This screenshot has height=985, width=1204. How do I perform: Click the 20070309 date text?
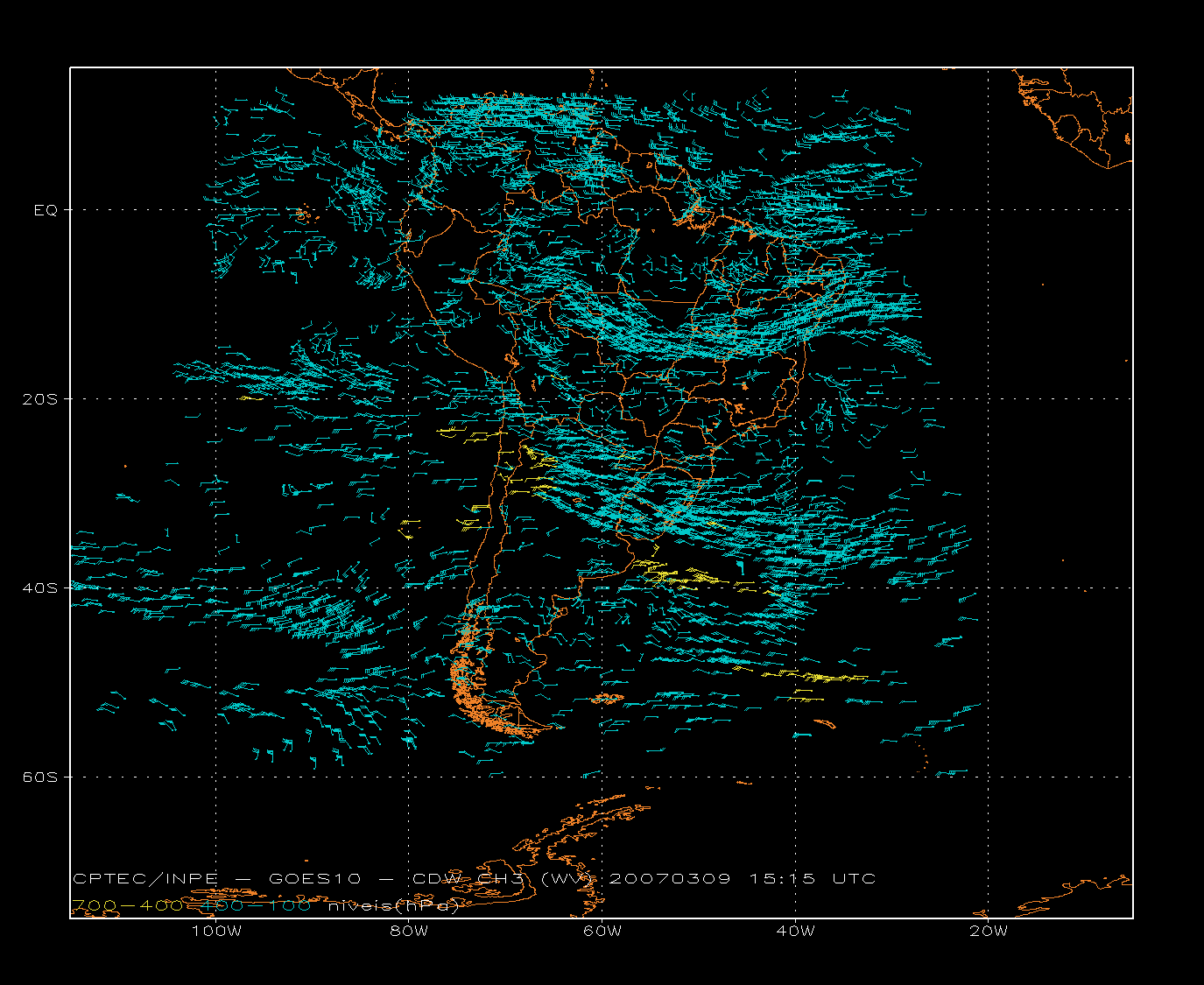pyautogui.click(x=669, y=878)
